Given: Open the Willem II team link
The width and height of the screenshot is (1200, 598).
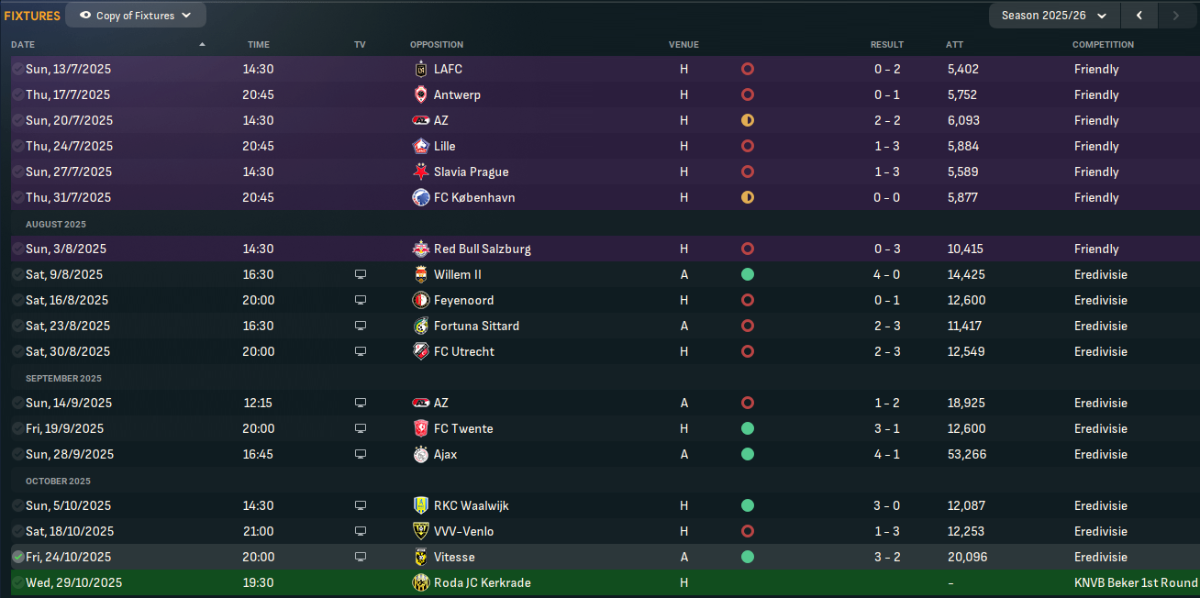Looking at the screenshot, I should 458,274.
